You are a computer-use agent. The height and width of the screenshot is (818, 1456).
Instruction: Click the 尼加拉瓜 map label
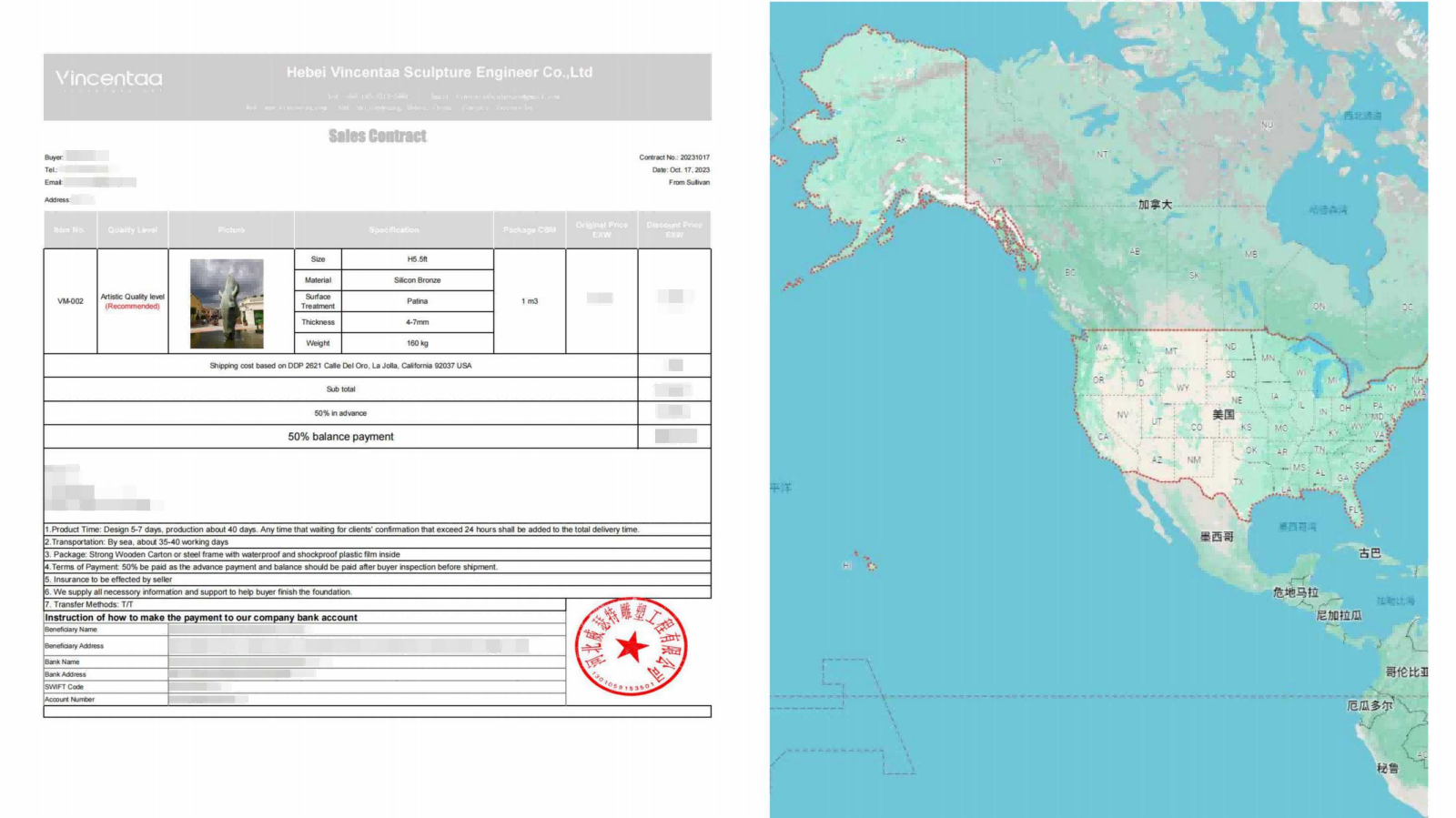1339,616
